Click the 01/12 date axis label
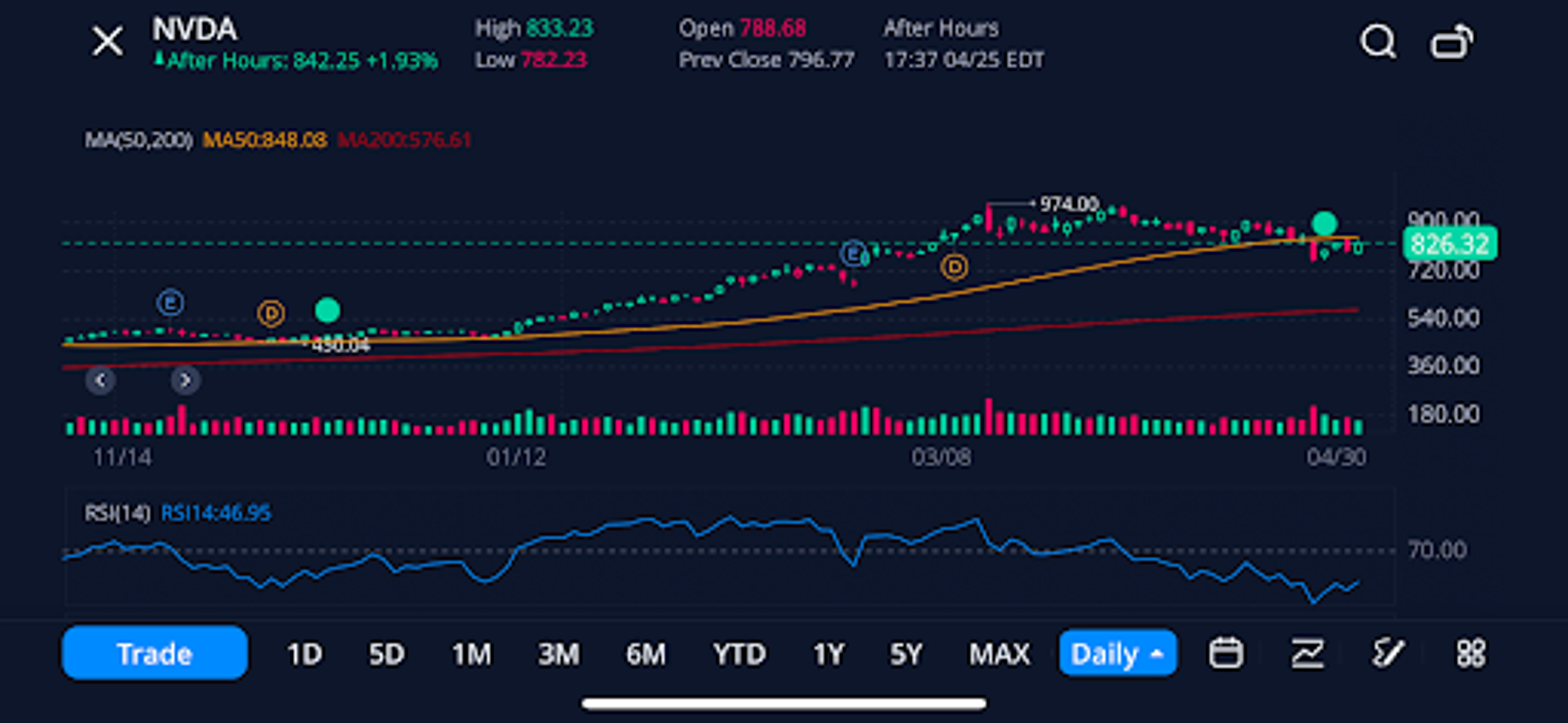This screenshot has width=1568, height=723. pos(516,457)
